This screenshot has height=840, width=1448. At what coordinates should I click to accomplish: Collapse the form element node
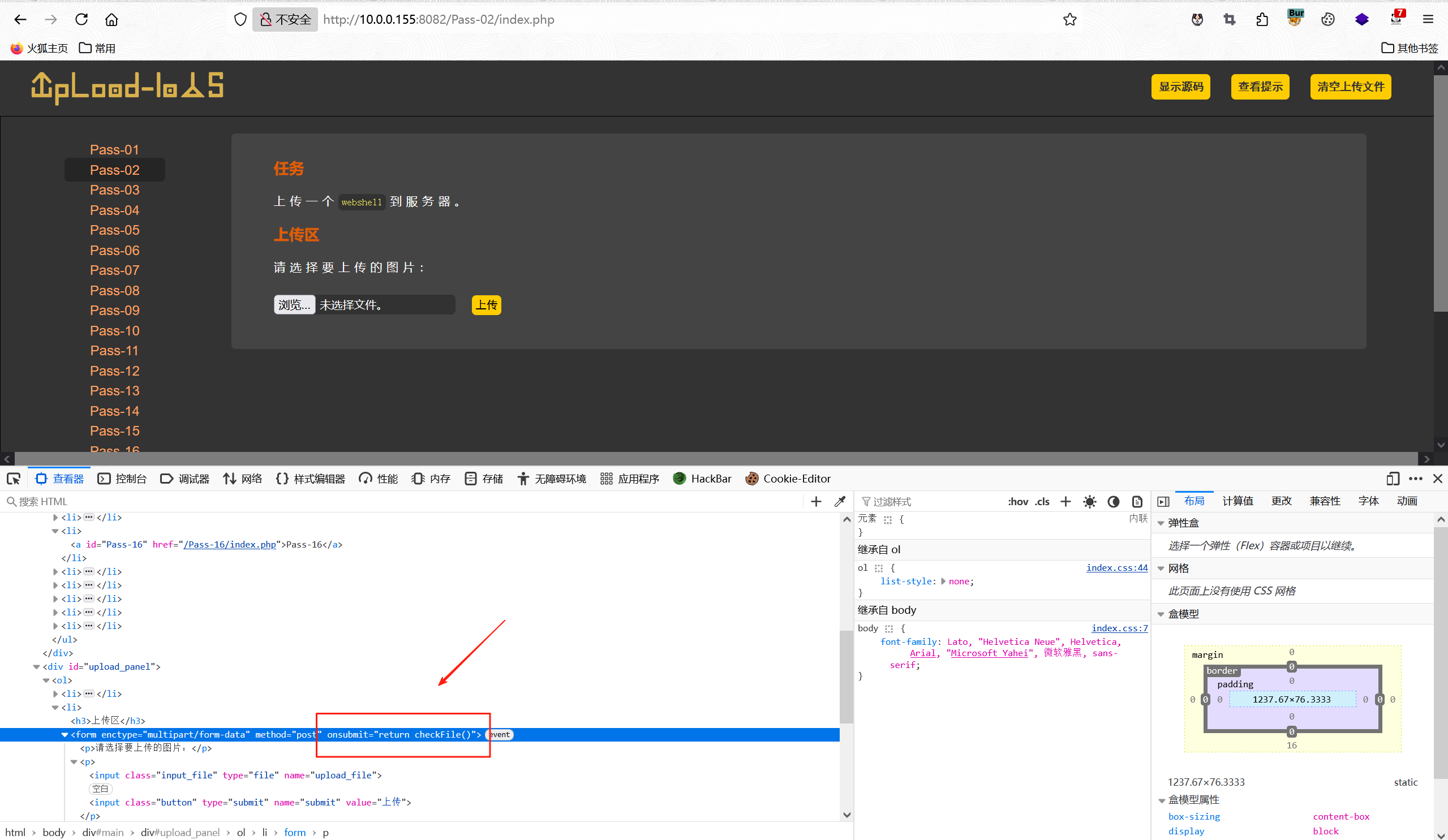pos(65,734)
